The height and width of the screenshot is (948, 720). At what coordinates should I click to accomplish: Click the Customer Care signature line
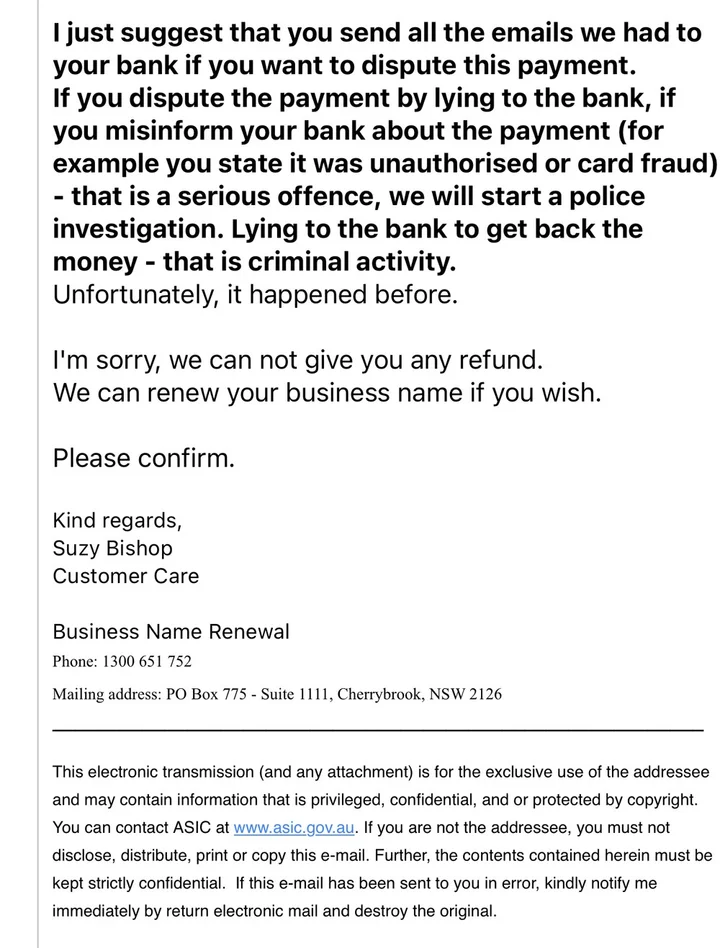(125, 576)
